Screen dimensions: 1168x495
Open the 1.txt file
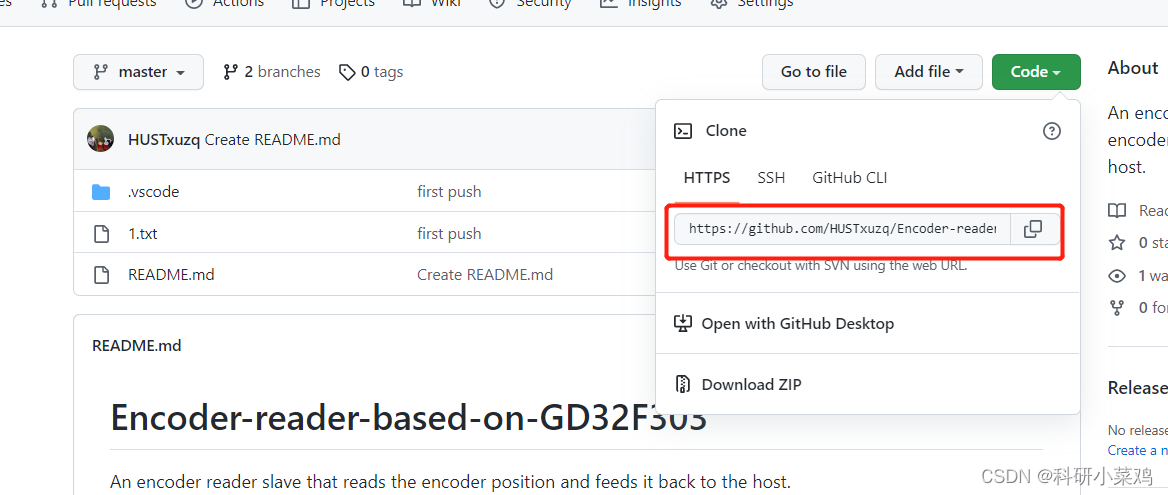coord(143,234)
